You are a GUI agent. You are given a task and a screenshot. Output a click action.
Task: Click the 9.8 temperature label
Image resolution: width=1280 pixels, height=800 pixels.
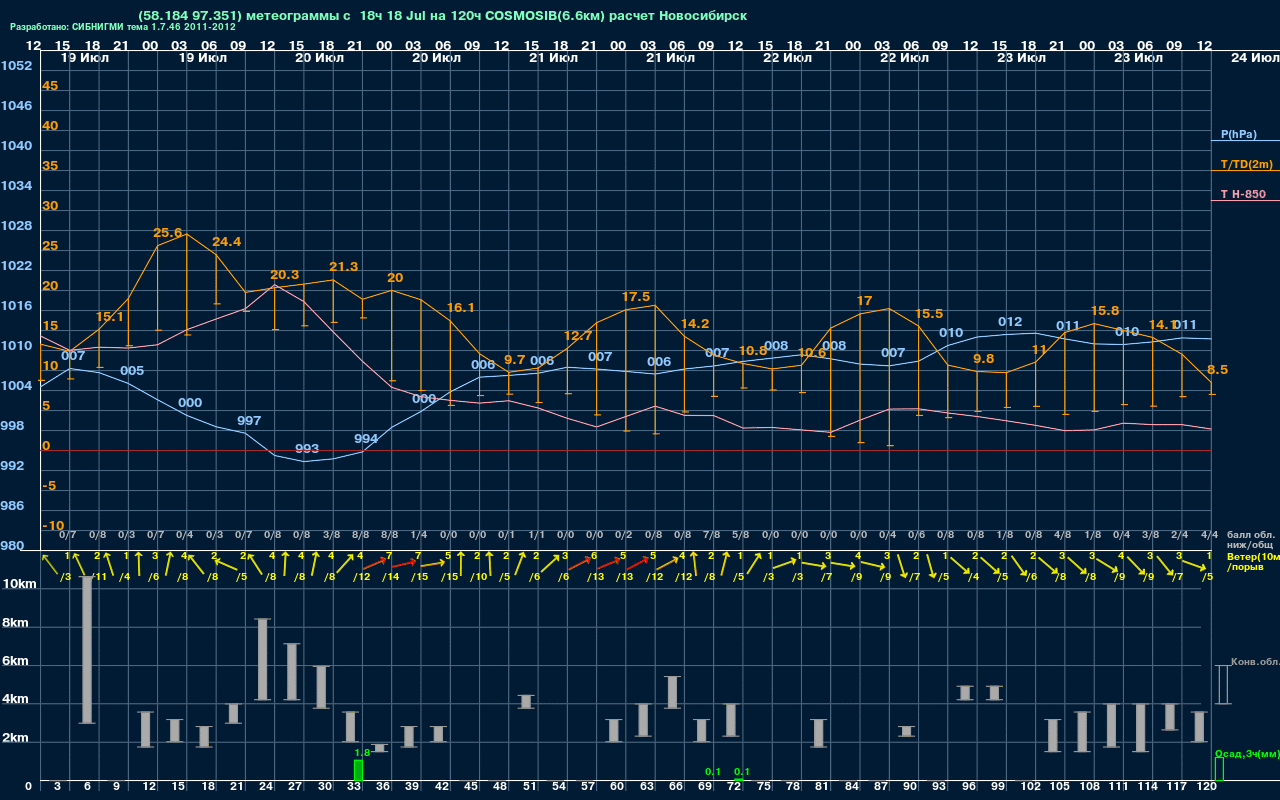pos(983,359)
